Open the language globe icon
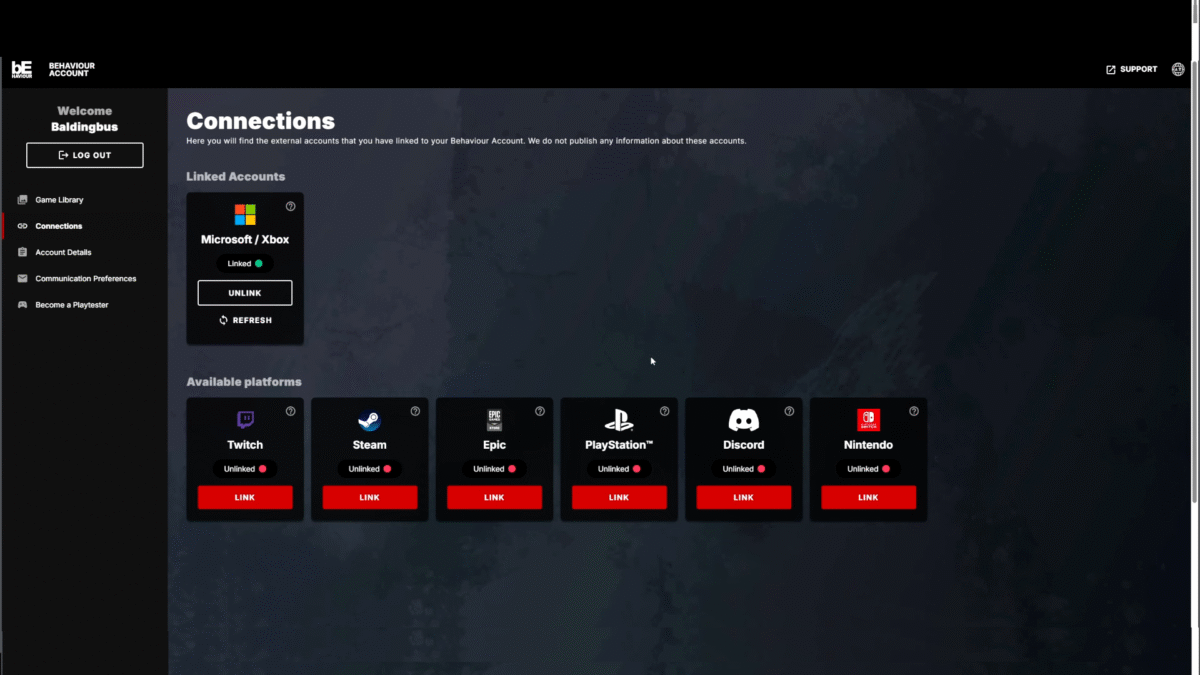This screenshot has height=675, width=1200. (1178, 69)
